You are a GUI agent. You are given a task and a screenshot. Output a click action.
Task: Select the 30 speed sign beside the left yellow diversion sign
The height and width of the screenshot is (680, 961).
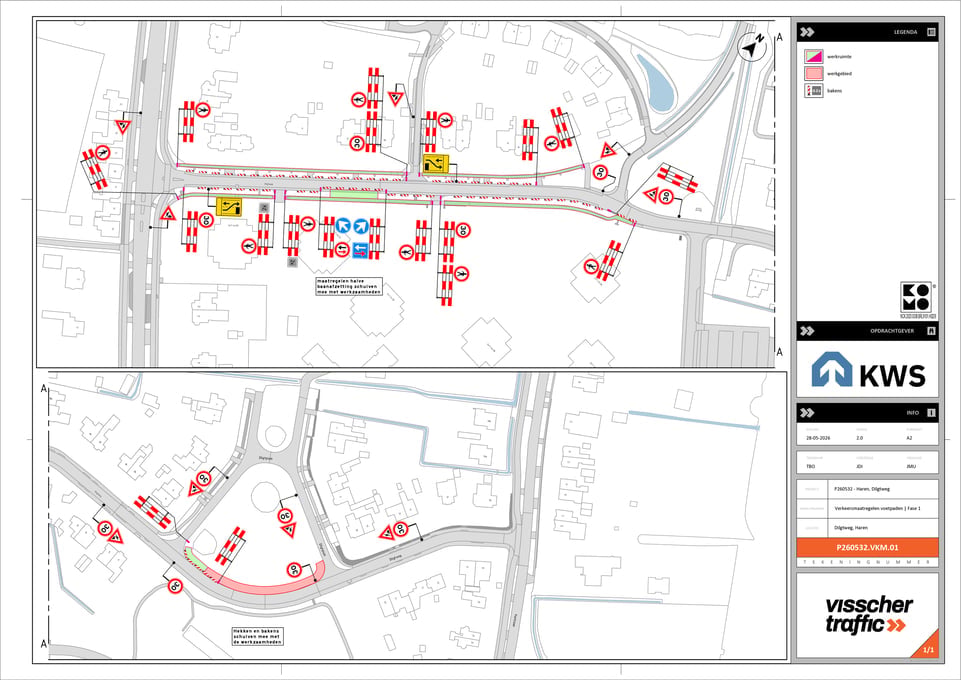(x=207, y=221)
